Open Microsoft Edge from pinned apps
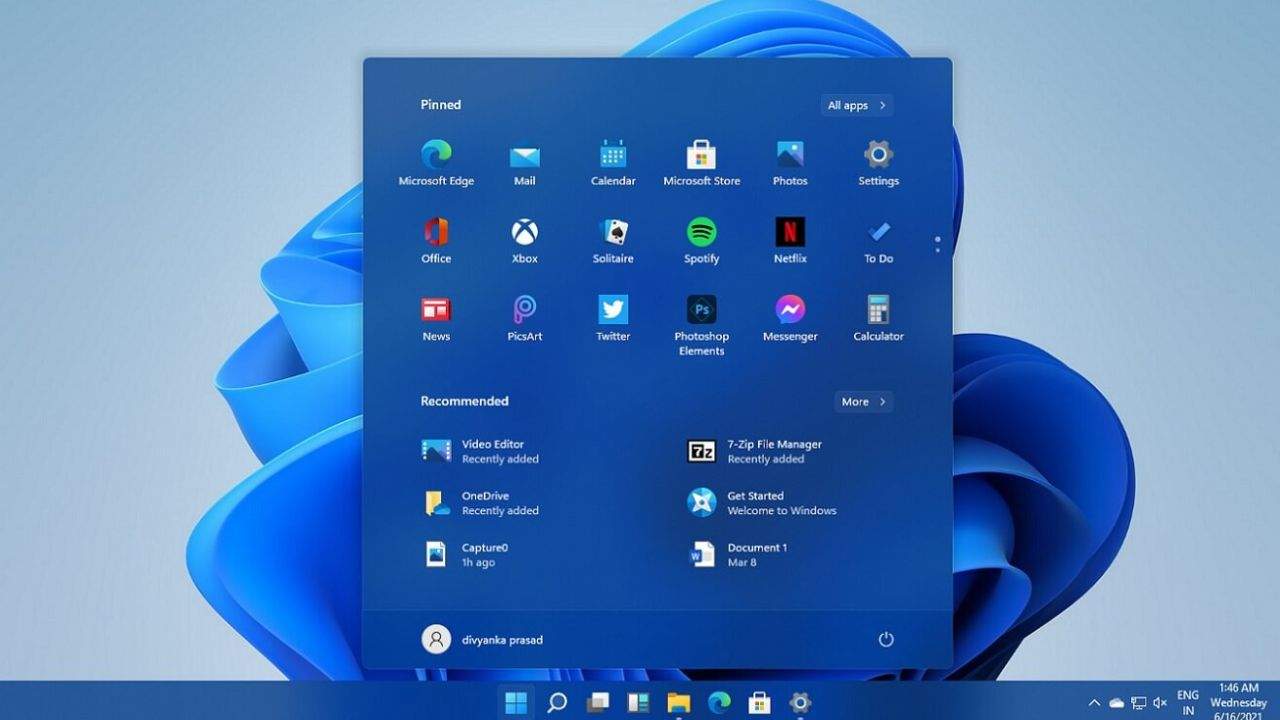The width and height of the screenshot is (1280, 720). 436,163
